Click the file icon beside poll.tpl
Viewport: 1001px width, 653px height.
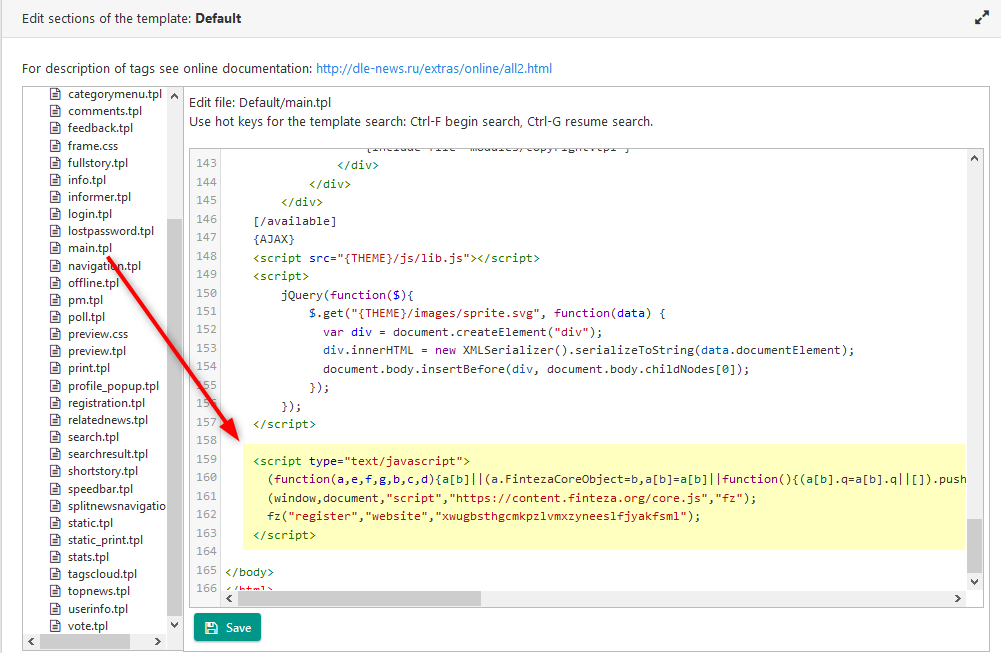pyautogui.click(x=56, y=317)
